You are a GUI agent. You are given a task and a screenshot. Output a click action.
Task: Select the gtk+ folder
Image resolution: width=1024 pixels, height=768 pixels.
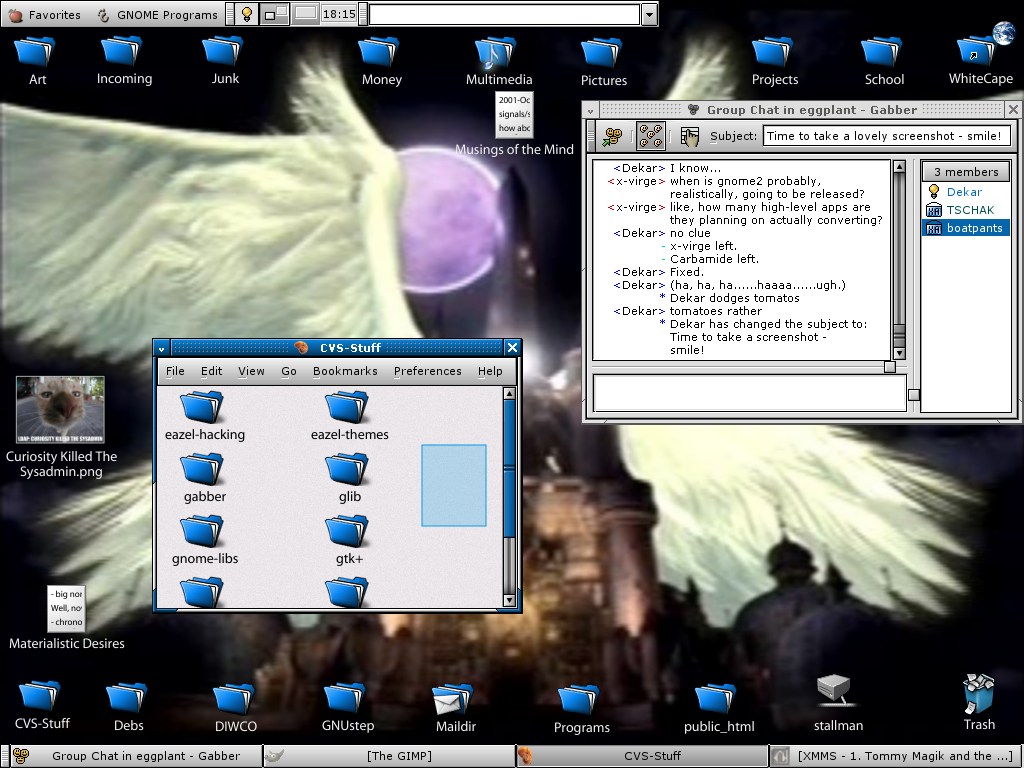[x=349, y=541]
